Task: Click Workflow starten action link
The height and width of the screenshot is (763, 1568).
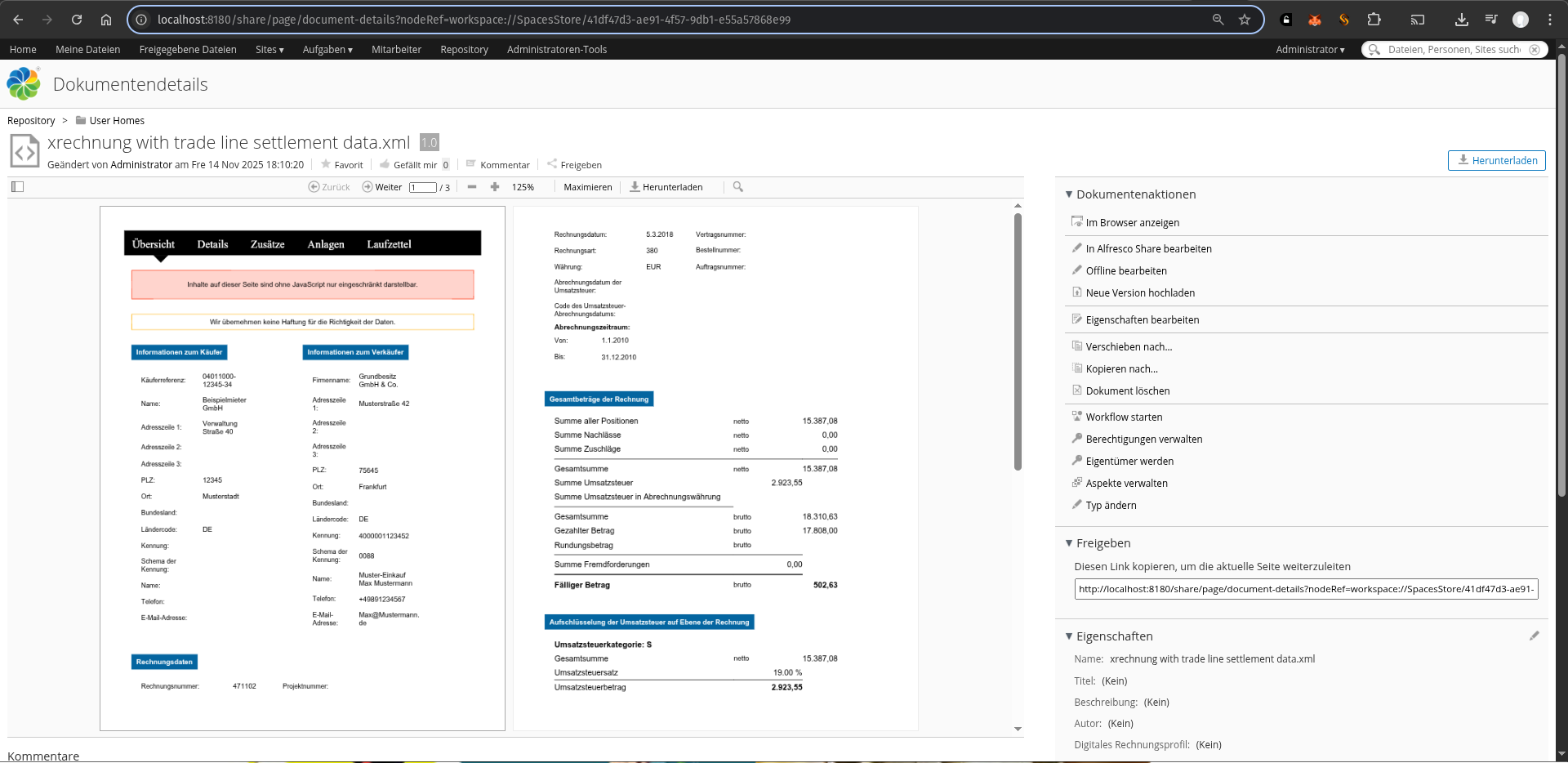Action: pyautogui.click(x=1124, y=417)
